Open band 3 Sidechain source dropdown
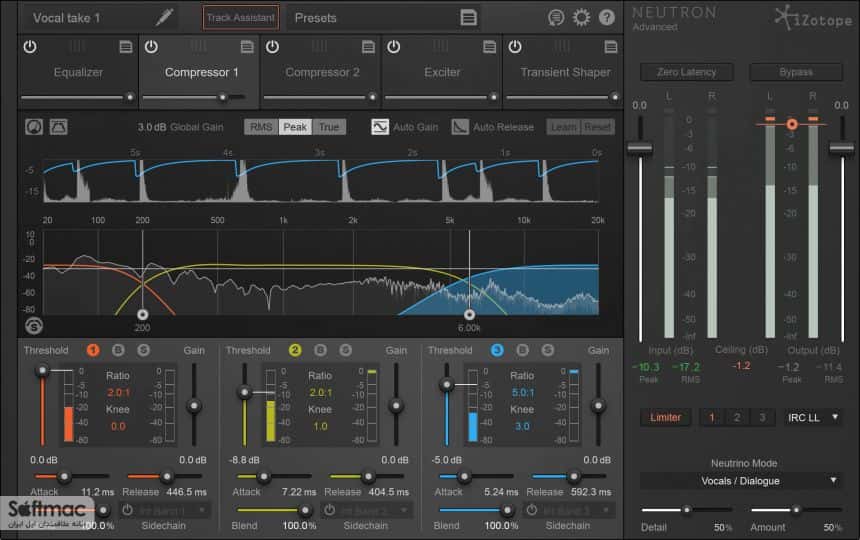The height and width of the screenshot is (540, 860). pyautogui.click(x=576, y=510)
